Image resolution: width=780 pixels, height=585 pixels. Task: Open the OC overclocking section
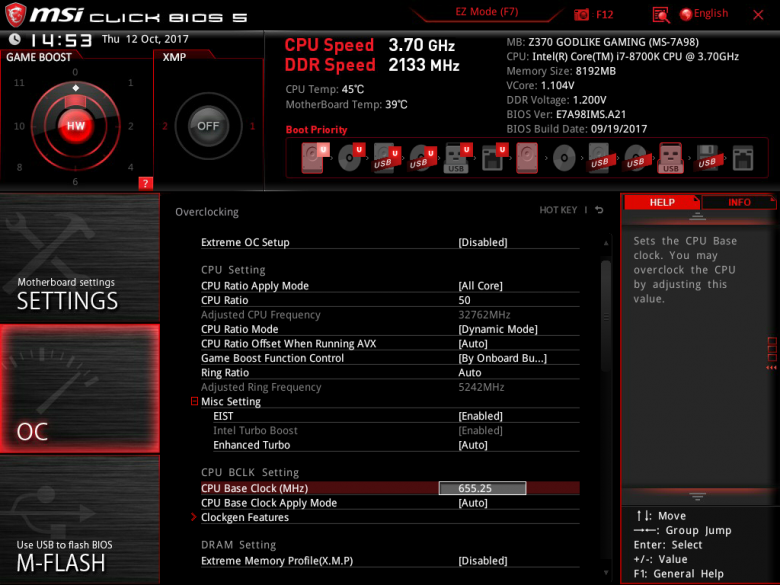tap(80, 389)
